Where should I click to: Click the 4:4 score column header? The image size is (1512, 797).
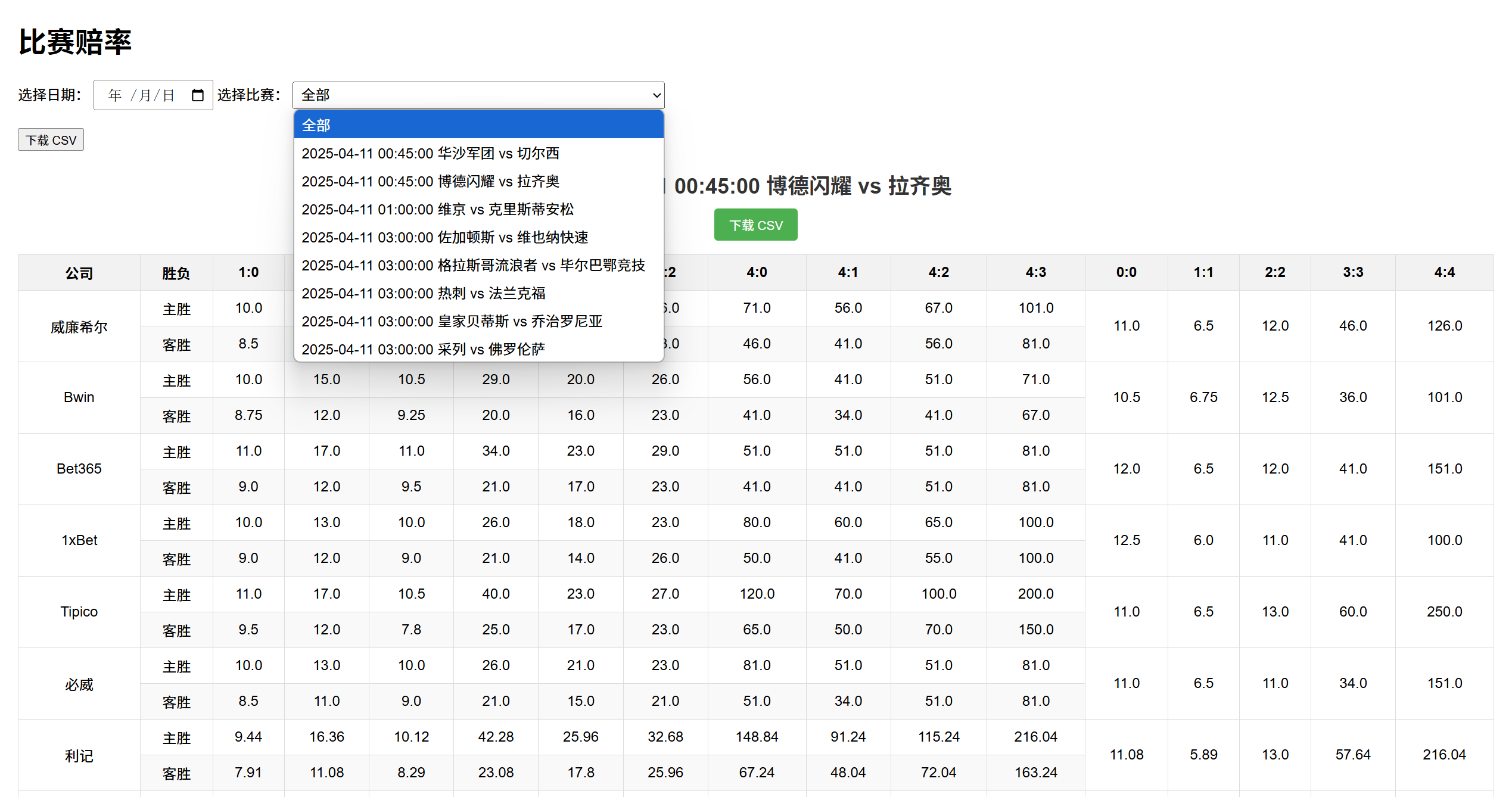pos(1444,273)
